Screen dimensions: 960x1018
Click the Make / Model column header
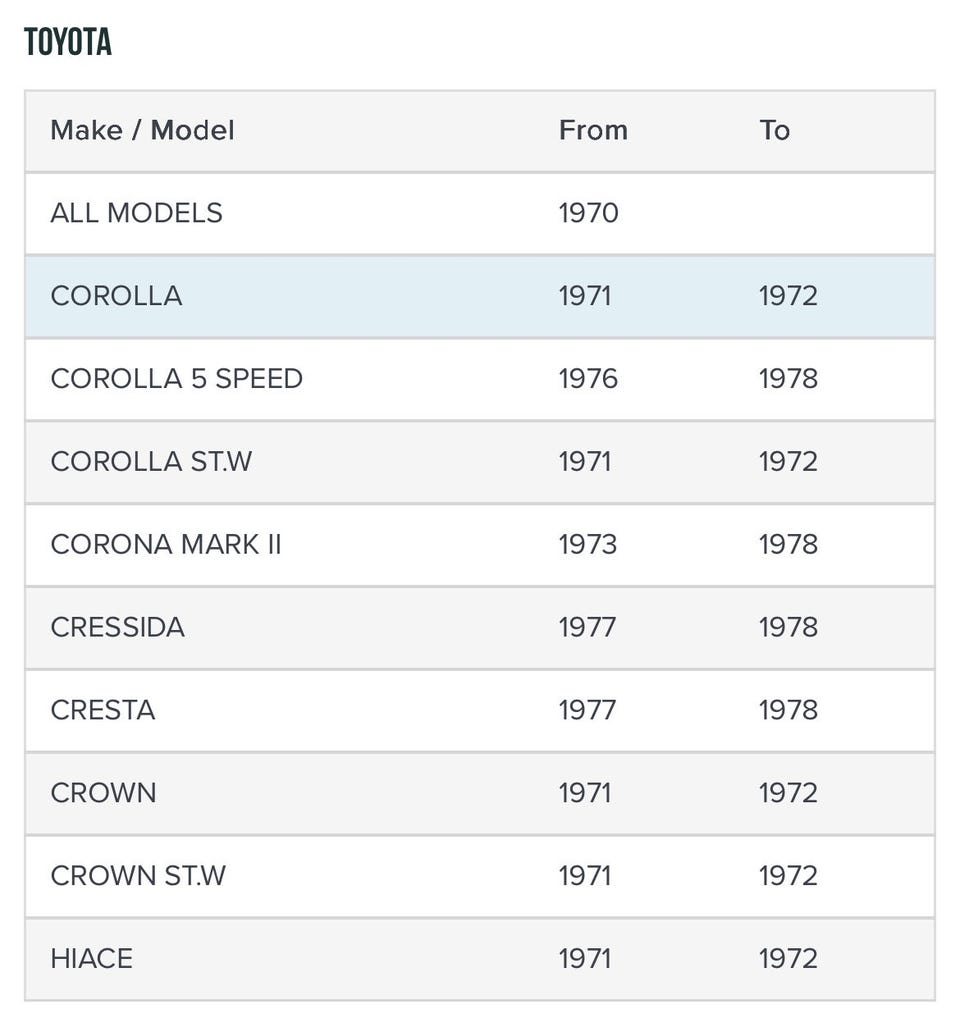142,130
